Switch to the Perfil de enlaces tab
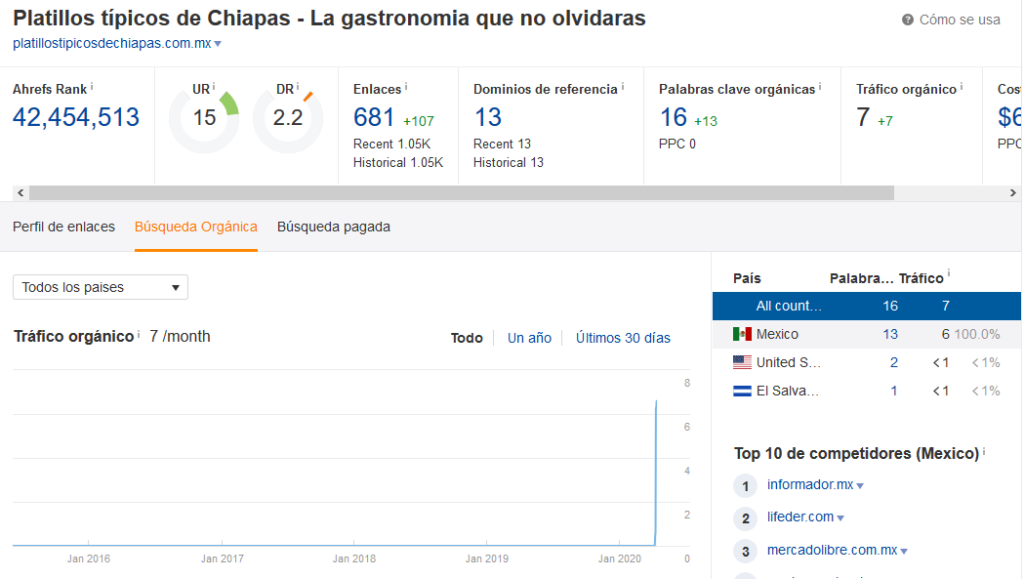Viewport: 1024px width, 579px height. click(x=63, y=227)
